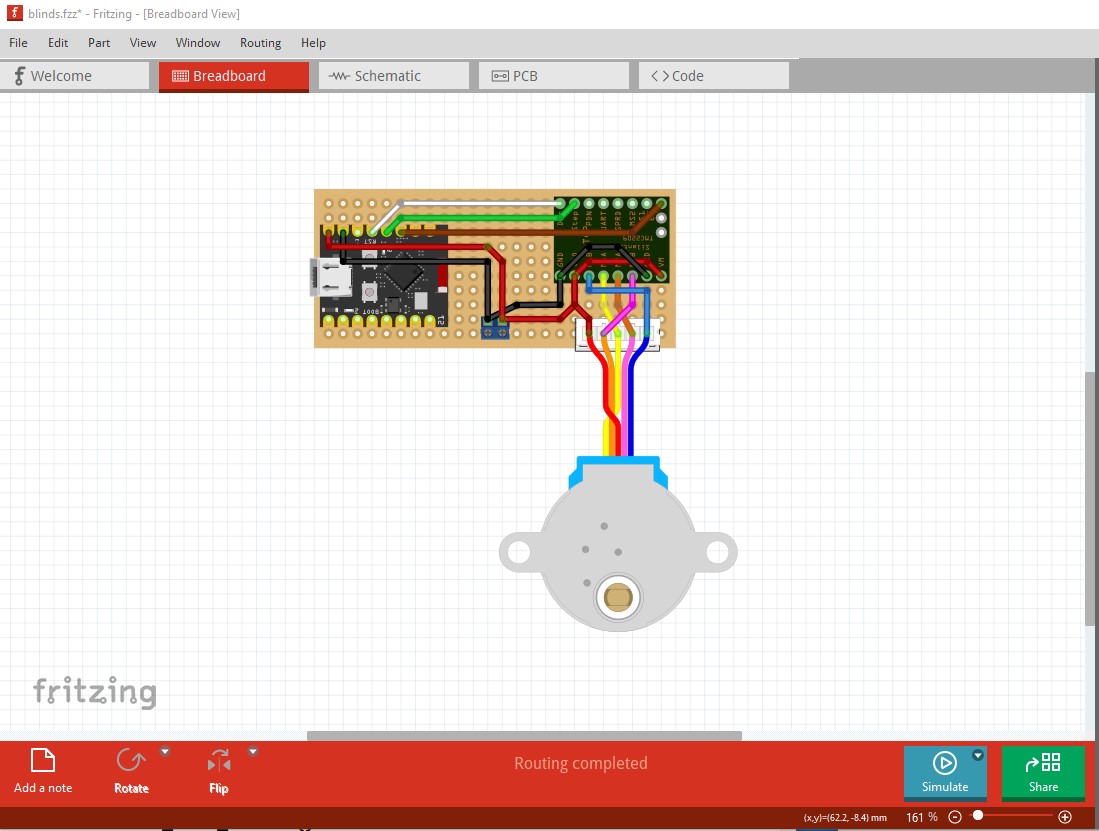Click the Add a note icon
This screenshot has height=831, width=1099.
tap(43, 761)
